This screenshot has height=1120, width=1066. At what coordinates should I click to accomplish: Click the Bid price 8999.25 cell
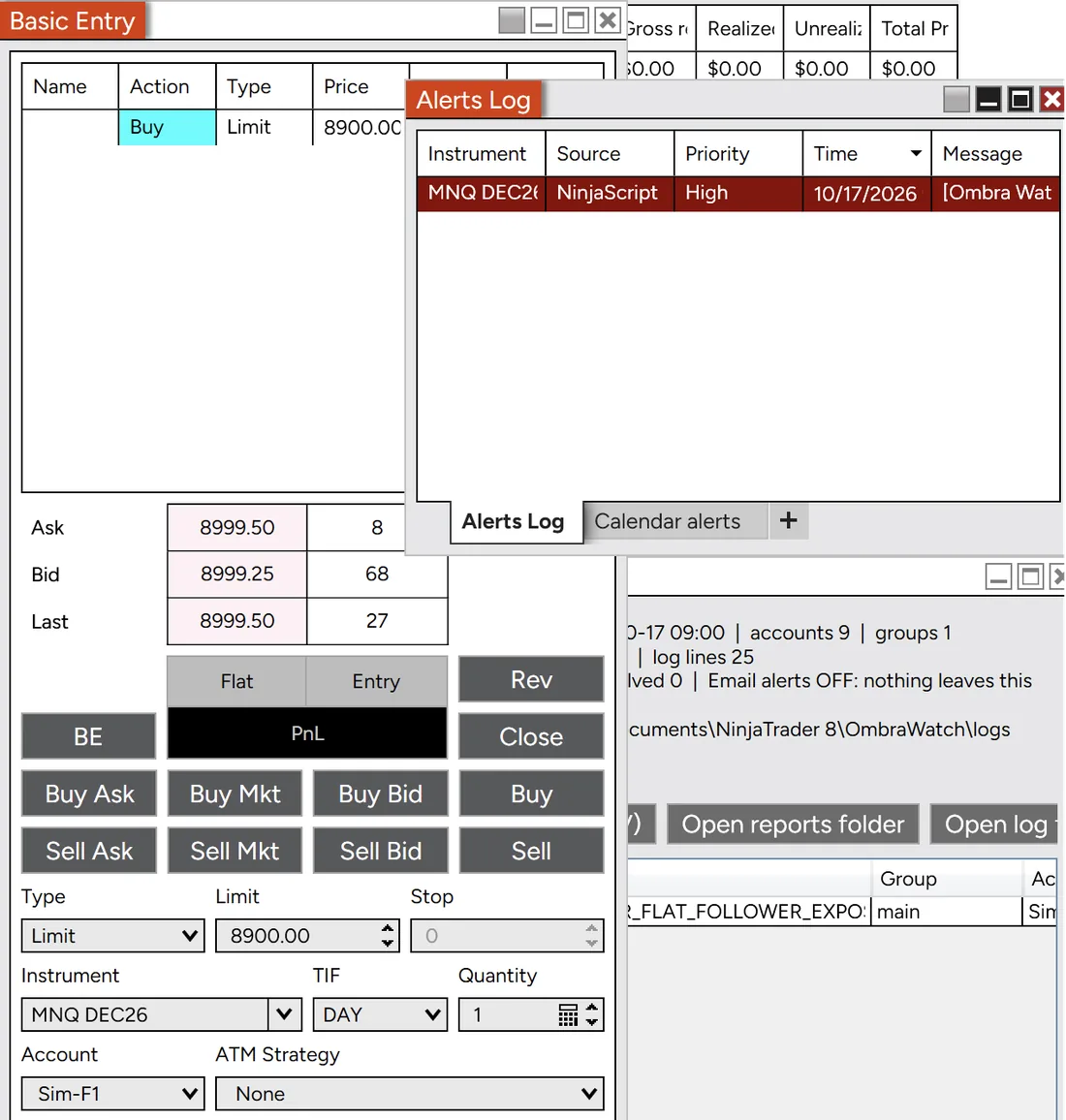click(237, 574)
